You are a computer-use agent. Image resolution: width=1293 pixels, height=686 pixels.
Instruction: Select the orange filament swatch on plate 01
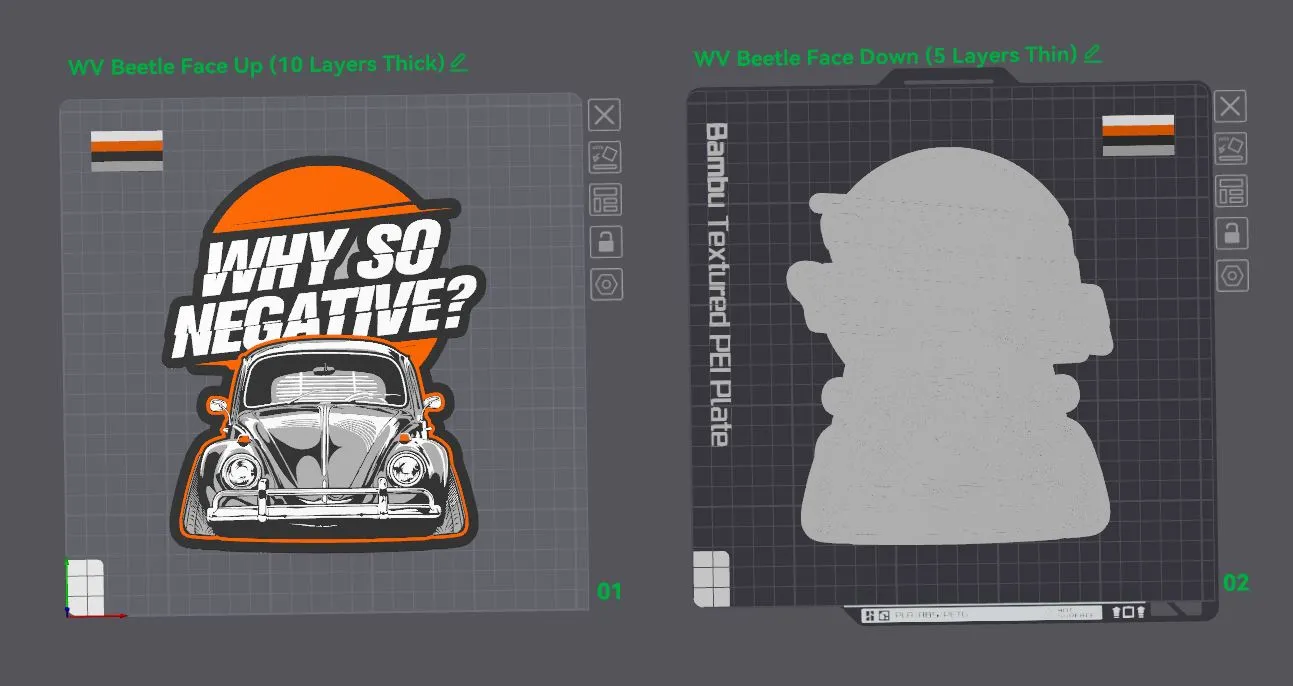click(127, 146)
